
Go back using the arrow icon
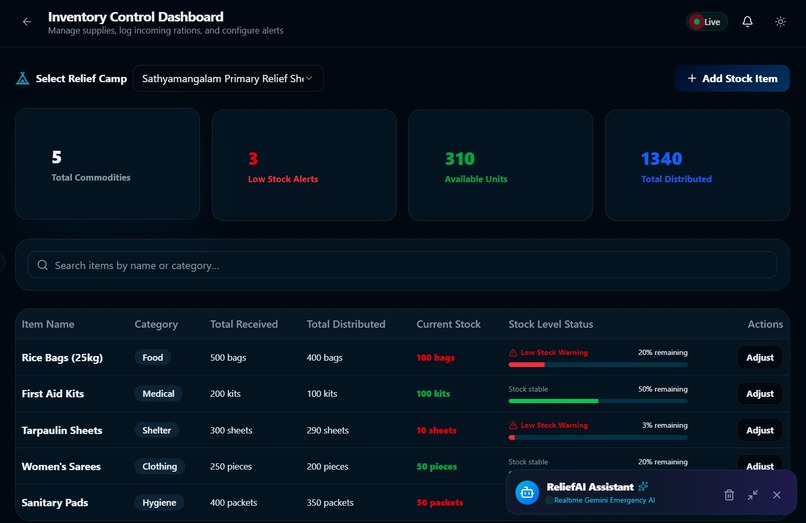tap(27, 22)
